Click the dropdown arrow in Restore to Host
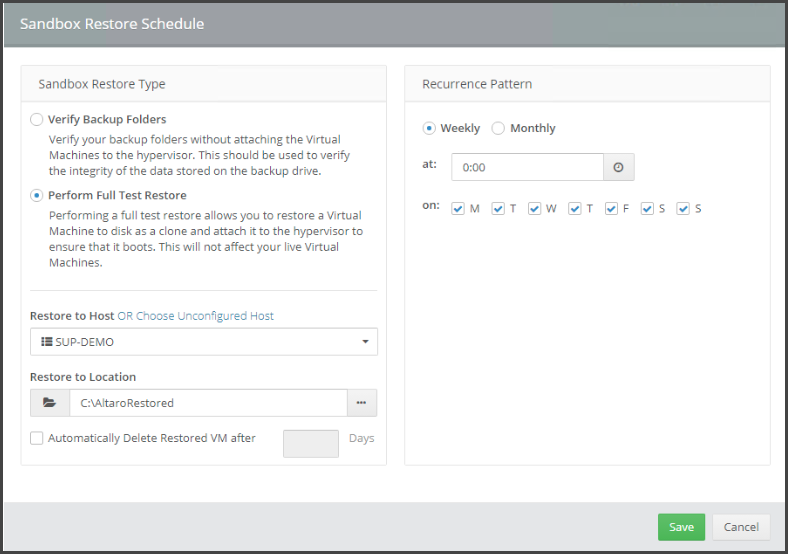 coord(364,342)
